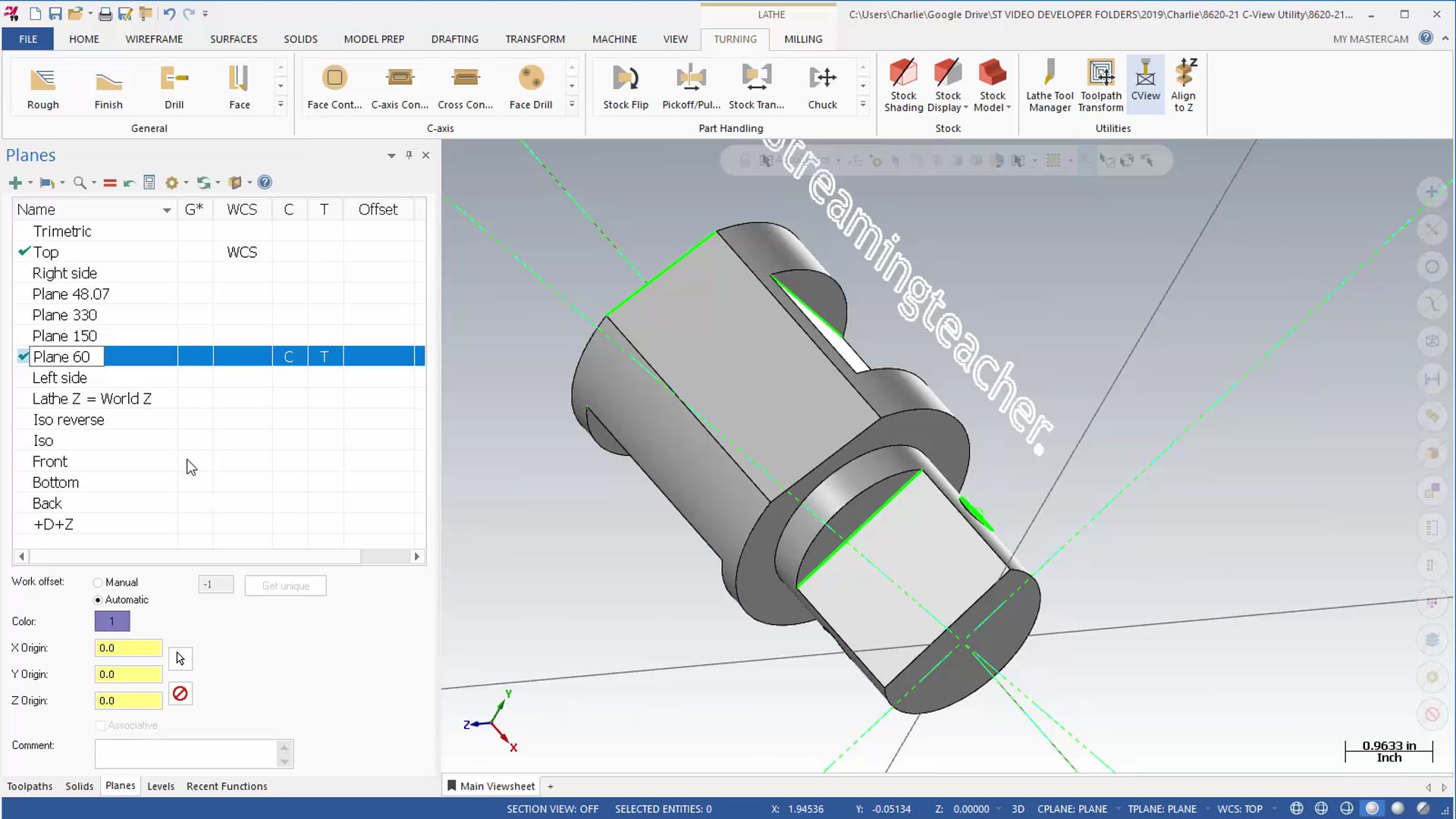Screen dimensions: 1456x819
Task: Toggle the Manual work offset radio button
Action: pyautogui.click(x=97, y=581)
